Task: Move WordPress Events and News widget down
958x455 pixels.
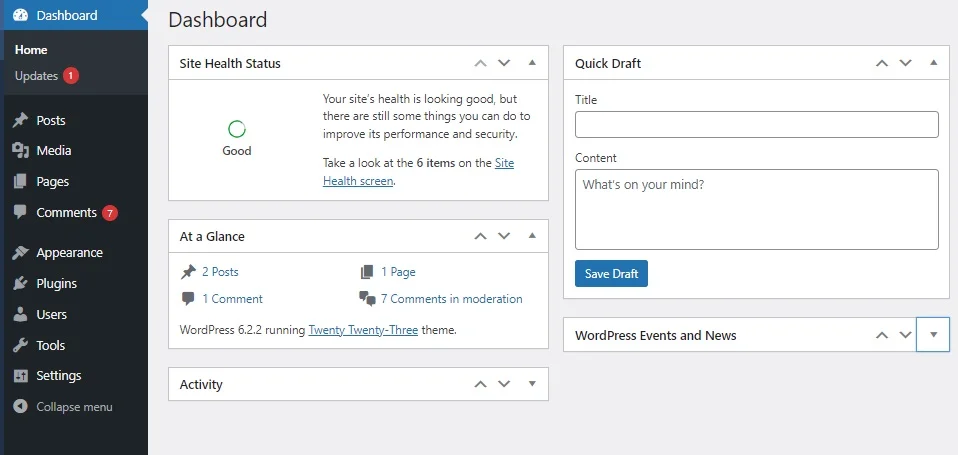Action: (x=905, y=335)
